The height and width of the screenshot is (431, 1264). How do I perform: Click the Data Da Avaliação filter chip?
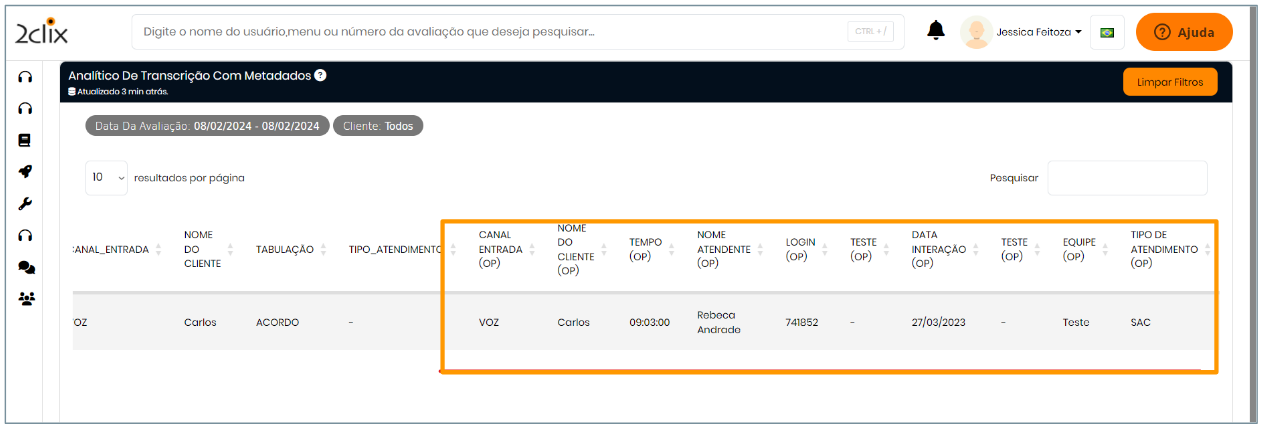click(x=208, y=126)
